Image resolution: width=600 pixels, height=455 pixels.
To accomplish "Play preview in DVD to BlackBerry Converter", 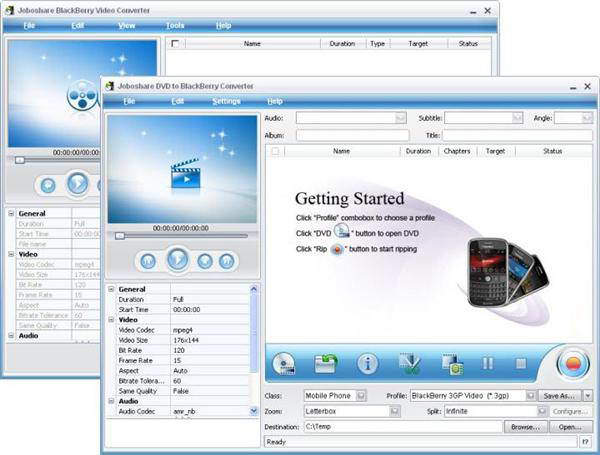I will (x=177, y=260).
